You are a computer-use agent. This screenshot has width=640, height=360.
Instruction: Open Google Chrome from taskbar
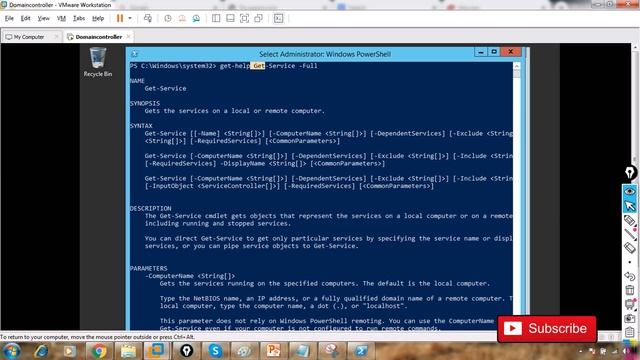pyautogui.click(x=98, y=351)
